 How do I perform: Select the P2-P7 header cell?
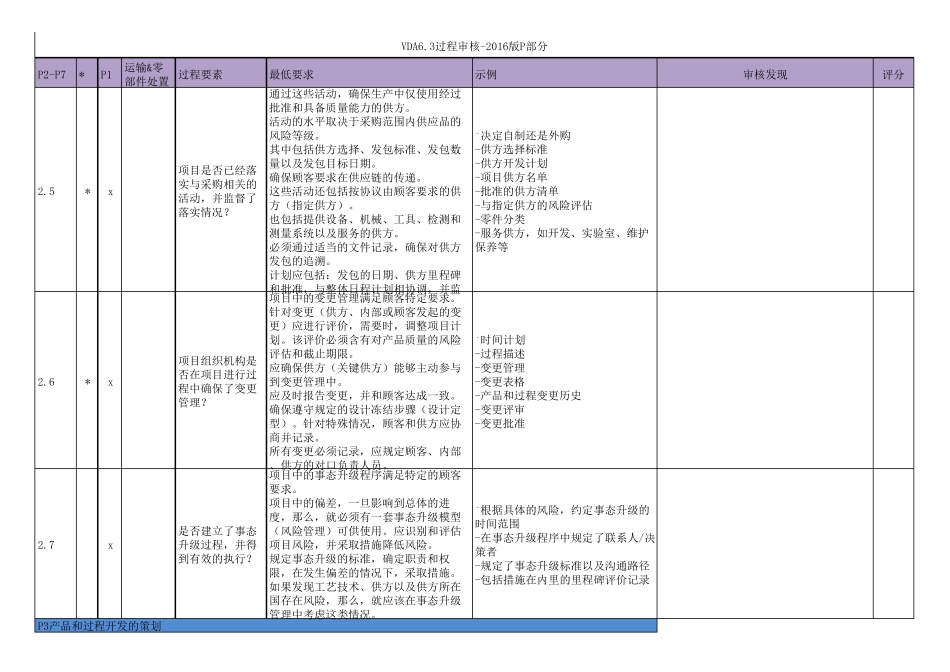(56, 73)
